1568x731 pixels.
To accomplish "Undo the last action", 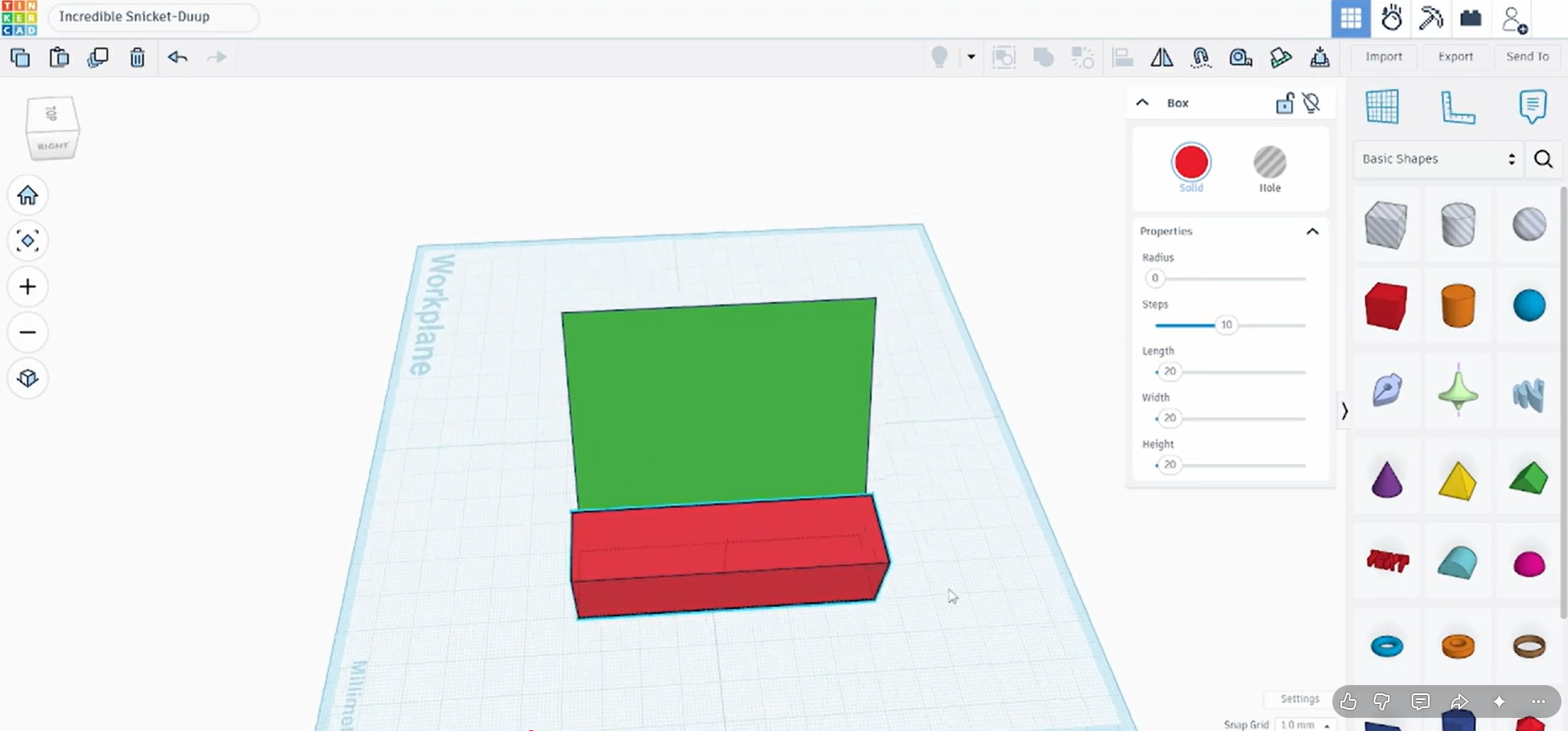I will [x=178, y=57].
